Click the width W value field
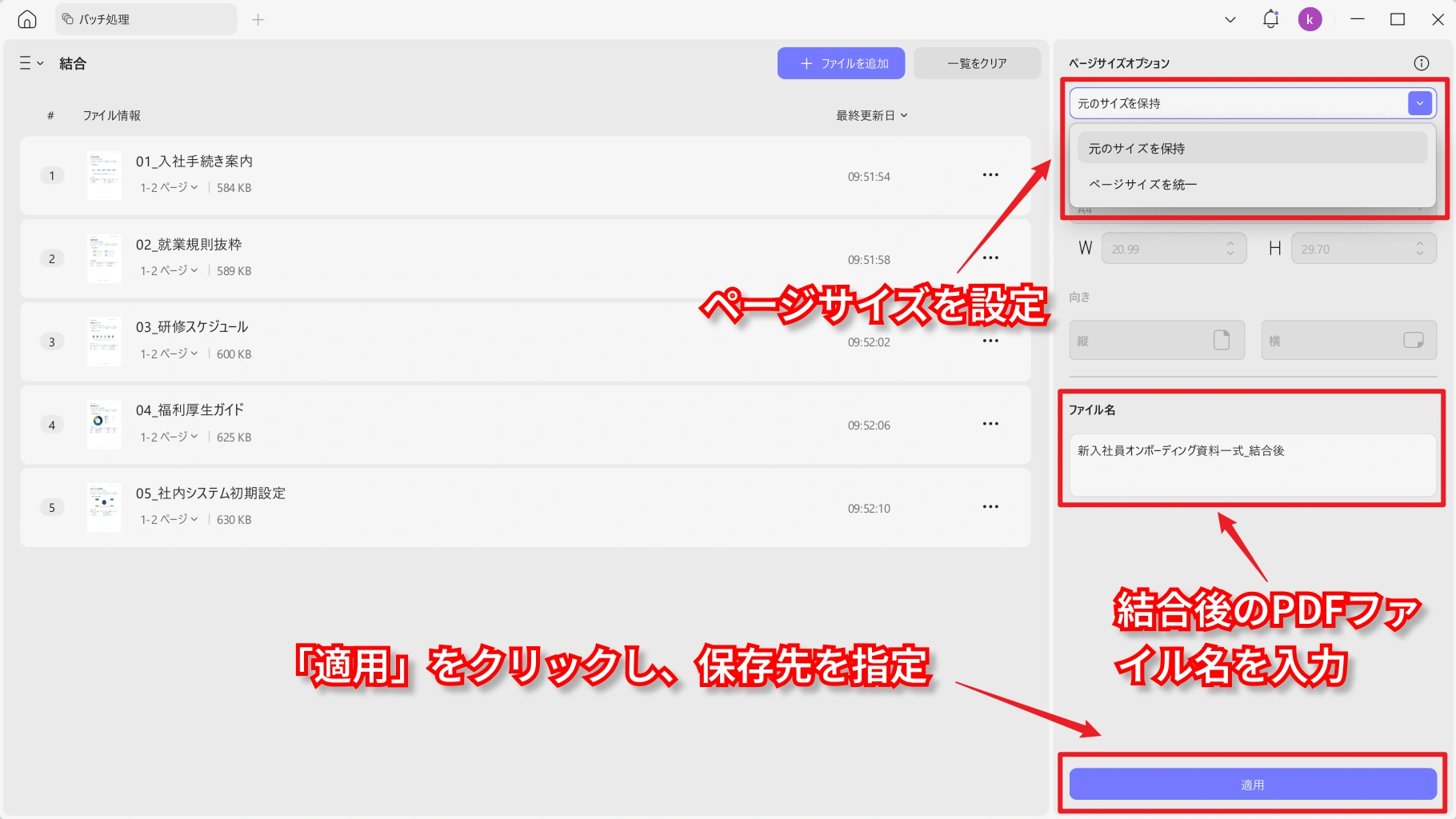The image size is (1456, 819). click(x=1174, y=249)
